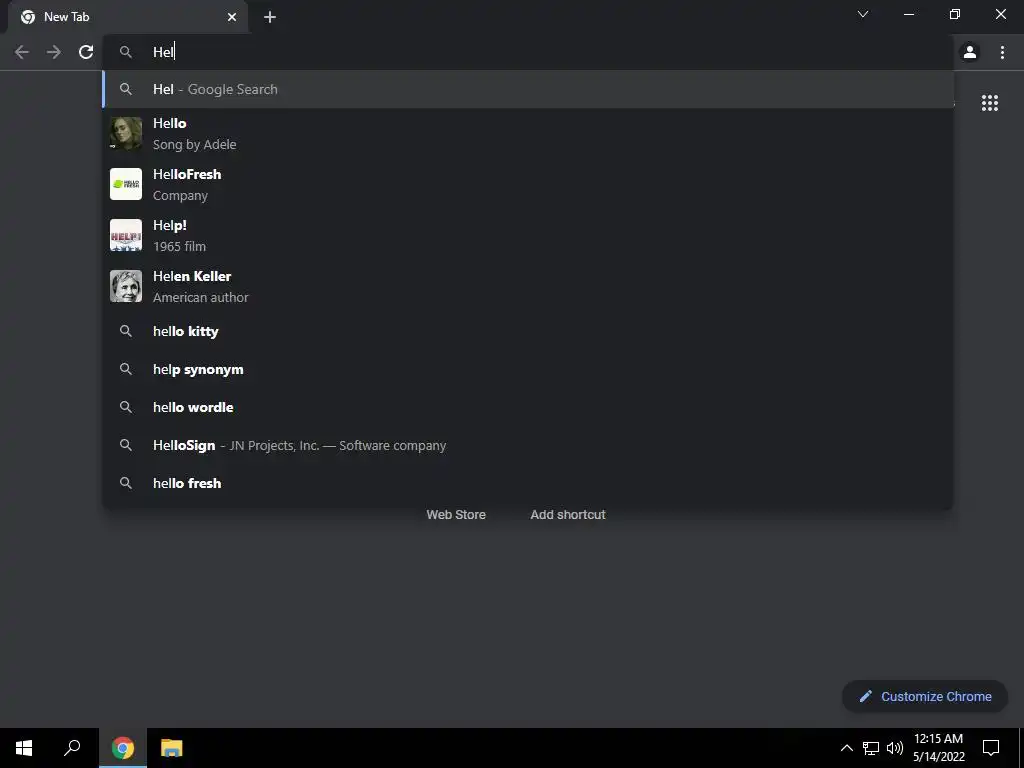Click the Helen Keller portrait thumbnail

pos(125,286)
